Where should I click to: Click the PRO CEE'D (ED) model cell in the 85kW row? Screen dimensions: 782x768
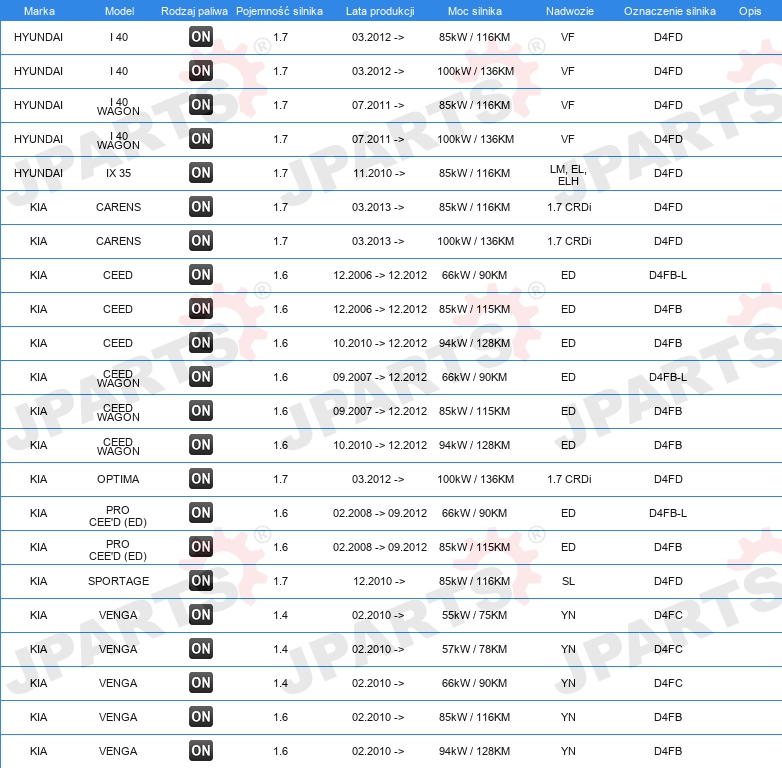click(x=118, y=550)
